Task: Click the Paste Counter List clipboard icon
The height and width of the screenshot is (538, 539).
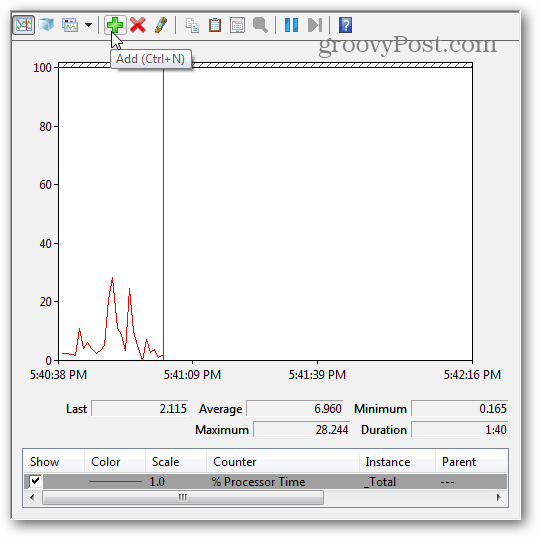Action: [x=215, y=25]
